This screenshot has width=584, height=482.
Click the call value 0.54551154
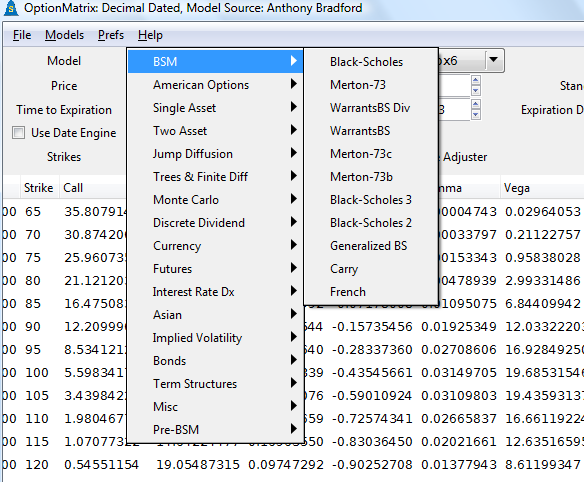(101, 464)
